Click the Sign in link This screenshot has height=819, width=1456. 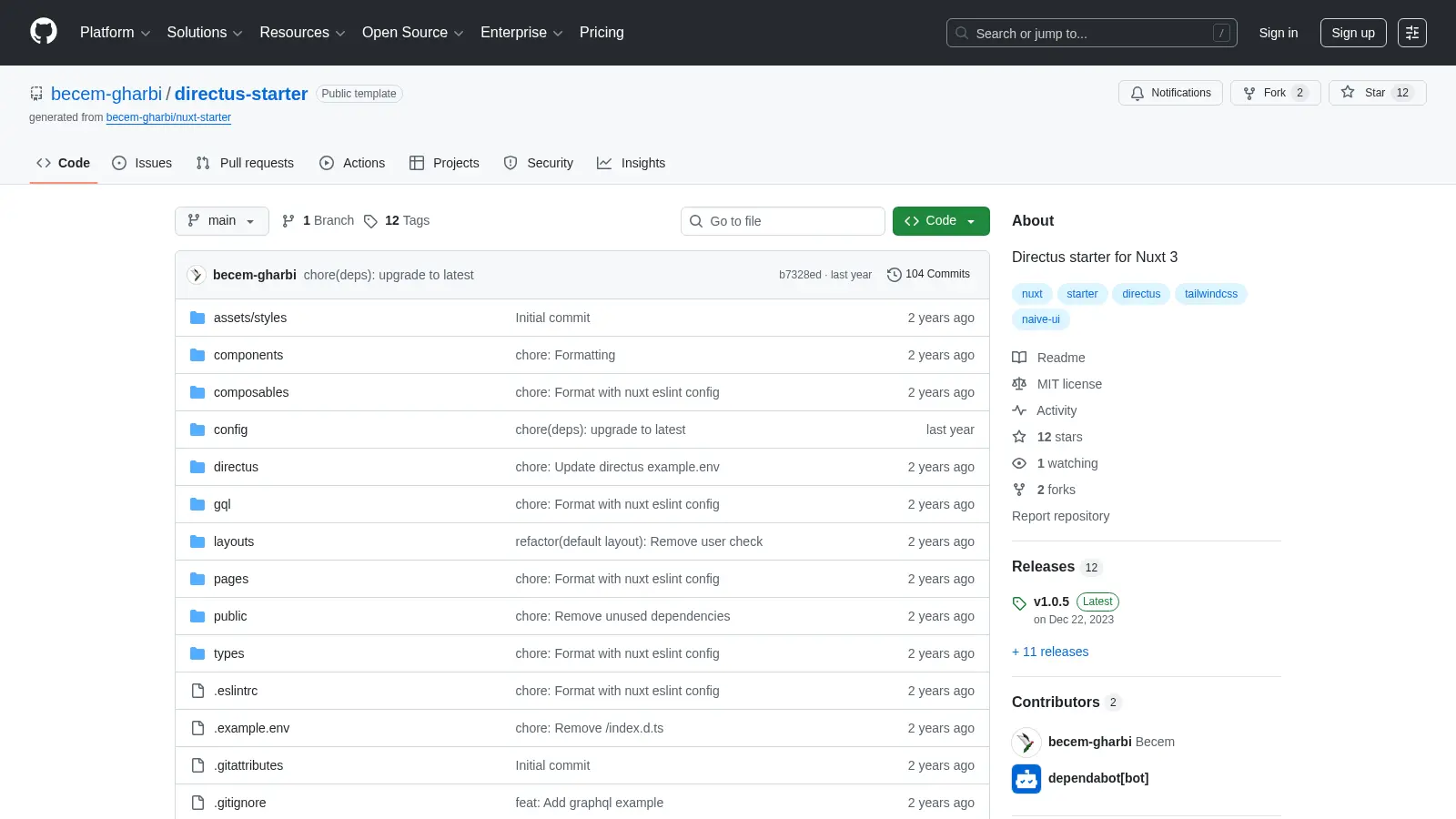pos(1279,33)
